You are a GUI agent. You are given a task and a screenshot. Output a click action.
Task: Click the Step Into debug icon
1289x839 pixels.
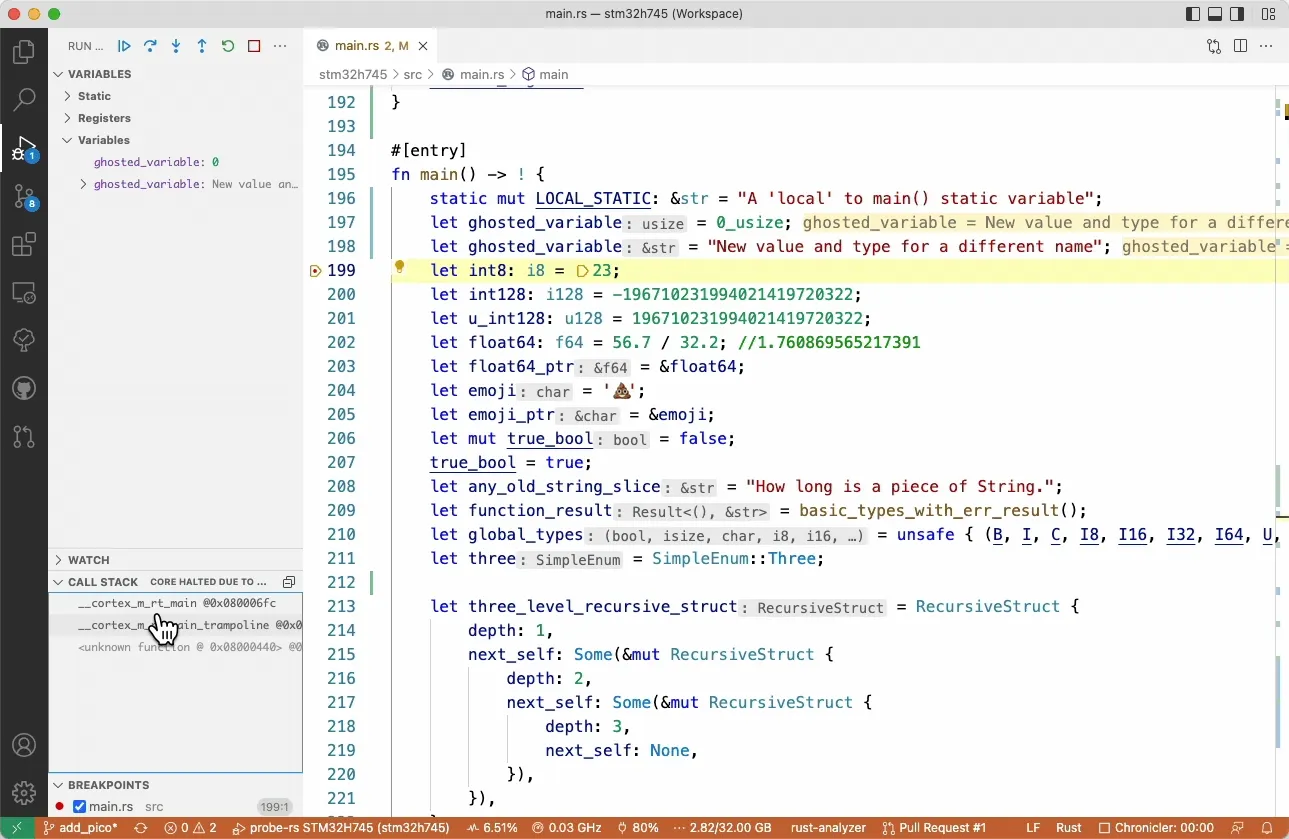click(x=176, y=46)
